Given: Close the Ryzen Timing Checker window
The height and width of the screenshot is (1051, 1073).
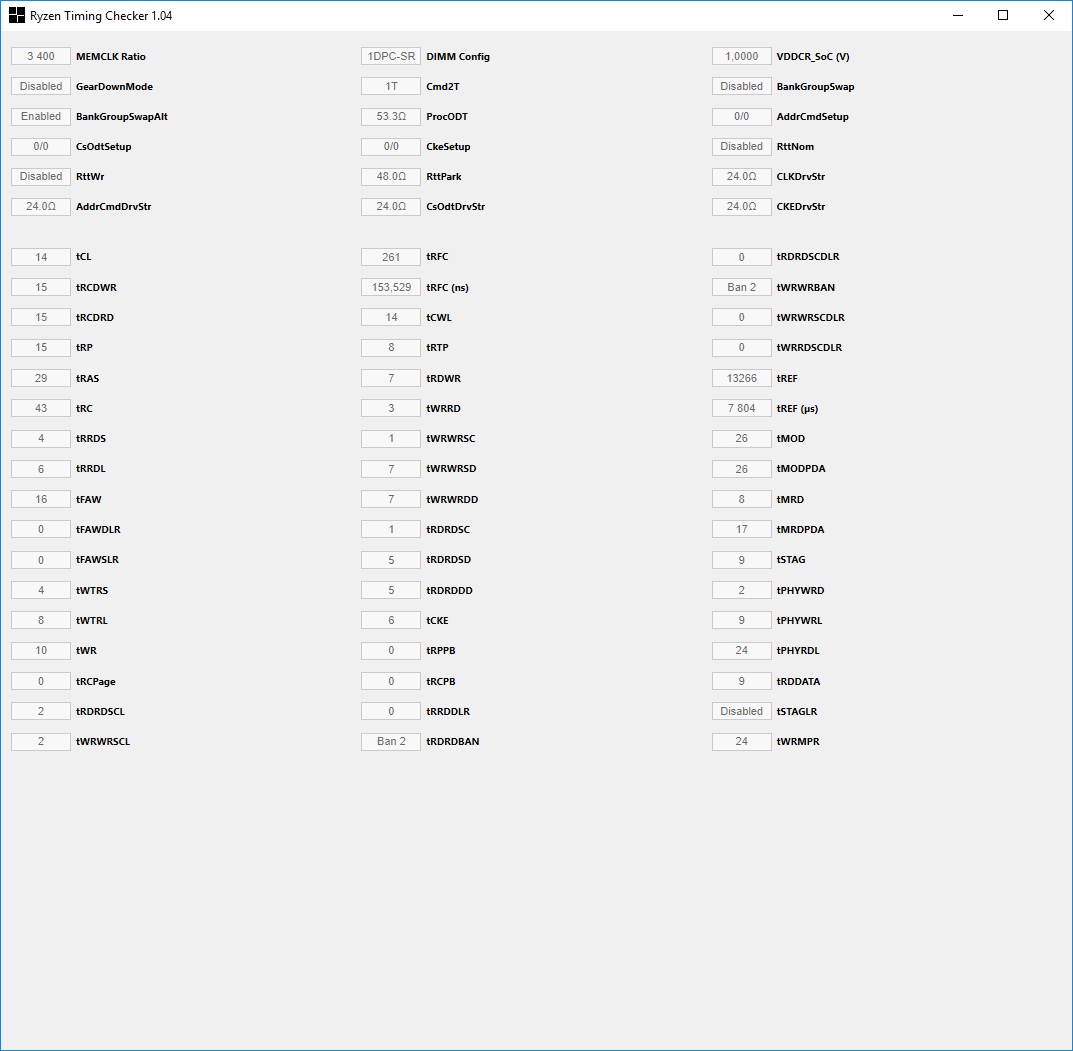Looking at the screenshot, I should [1048, 15].
